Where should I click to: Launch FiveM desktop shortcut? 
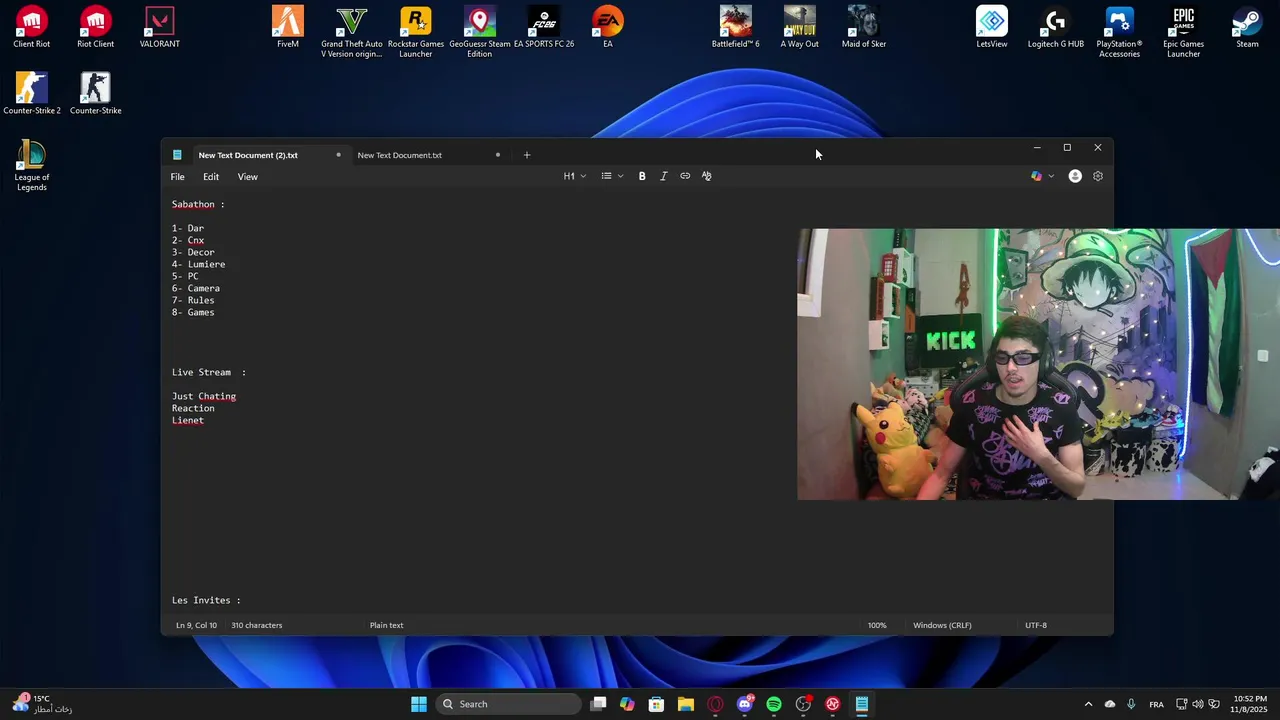tap(288, 27)
